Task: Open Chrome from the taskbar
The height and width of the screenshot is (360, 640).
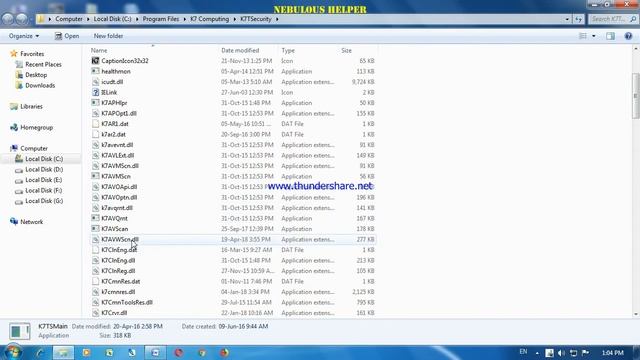Action: tap(202, 352)
